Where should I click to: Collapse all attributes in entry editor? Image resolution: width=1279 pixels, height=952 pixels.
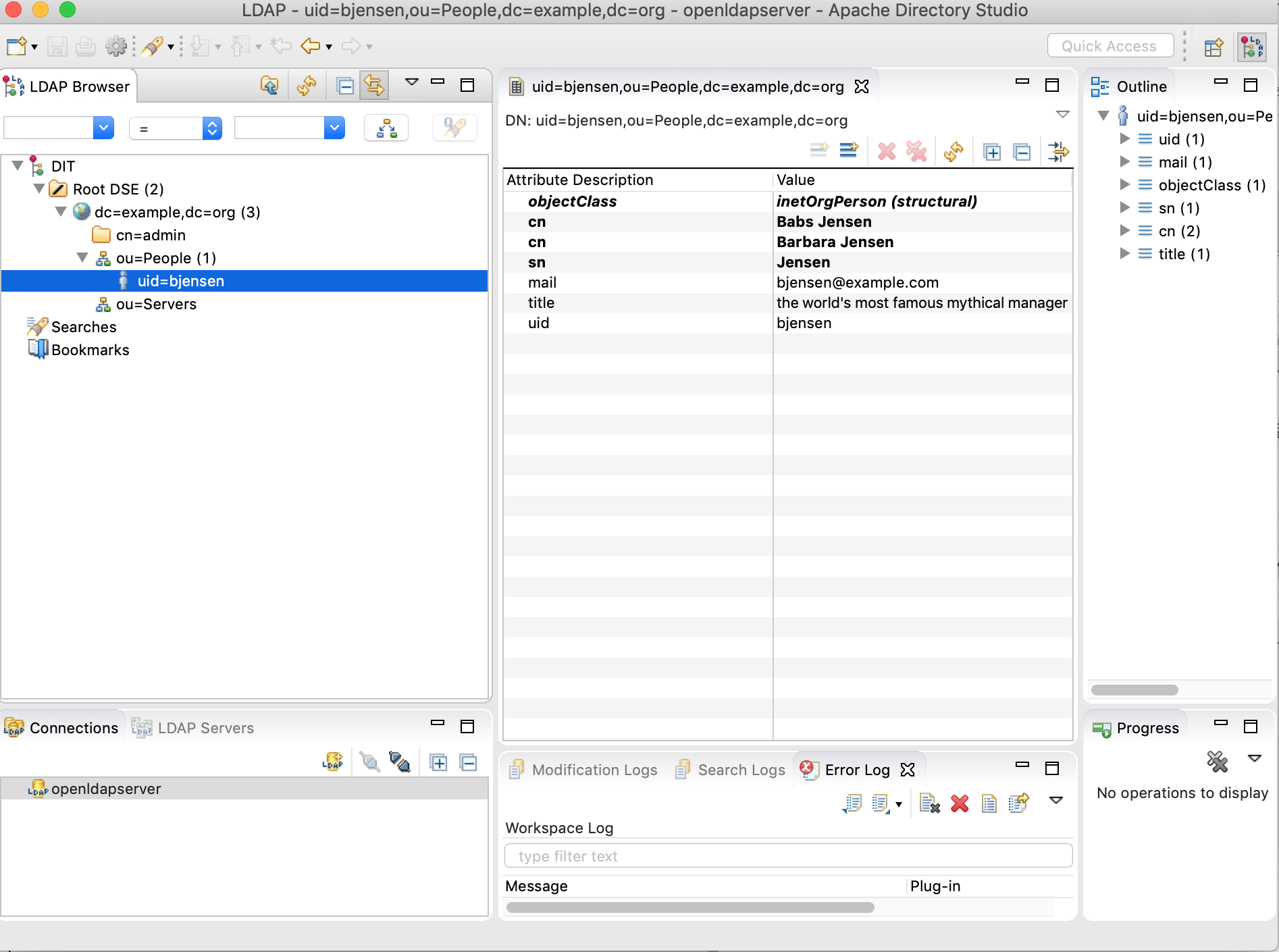(x=1022, y=152)
